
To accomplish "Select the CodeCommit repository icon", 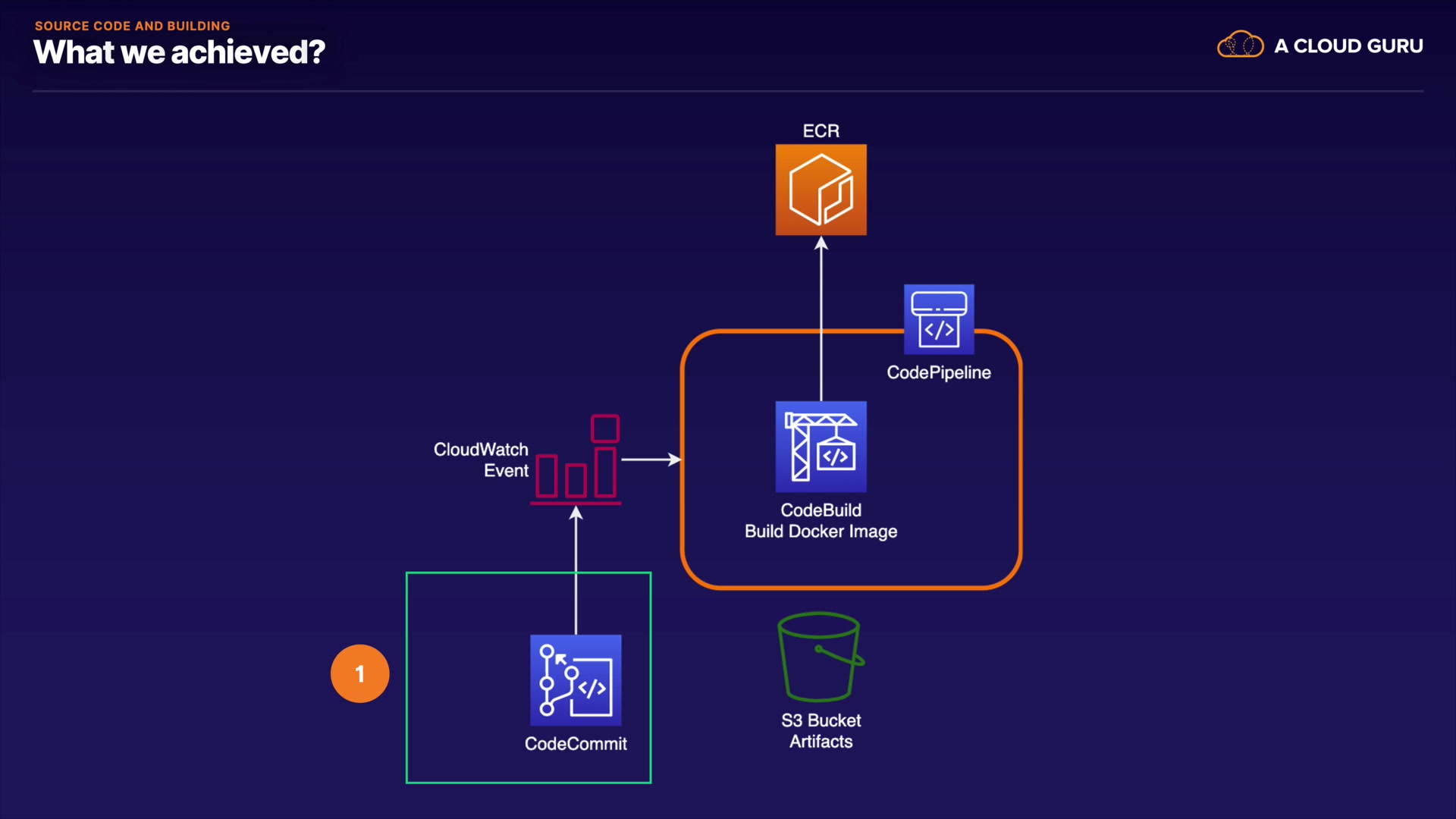I will tap(576, 680).
